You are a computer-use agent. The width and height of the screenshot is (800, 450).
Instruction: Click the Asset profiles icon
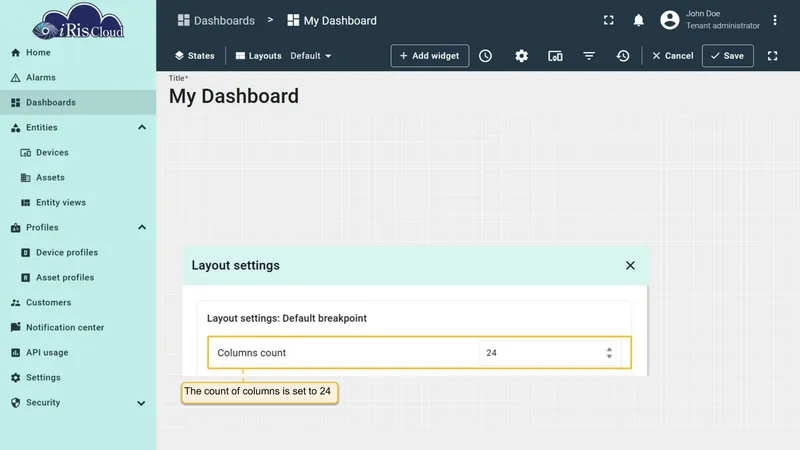pyautogui.click(x=26, y=278)
